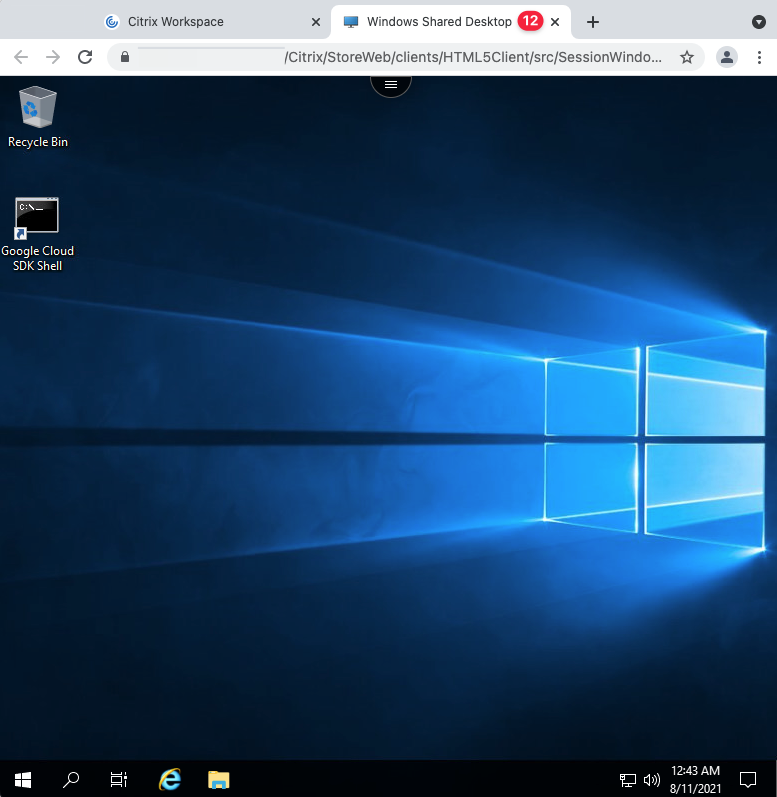
Task: Open the Chrome profile avatar menu
Action: (x=727, y=57)
